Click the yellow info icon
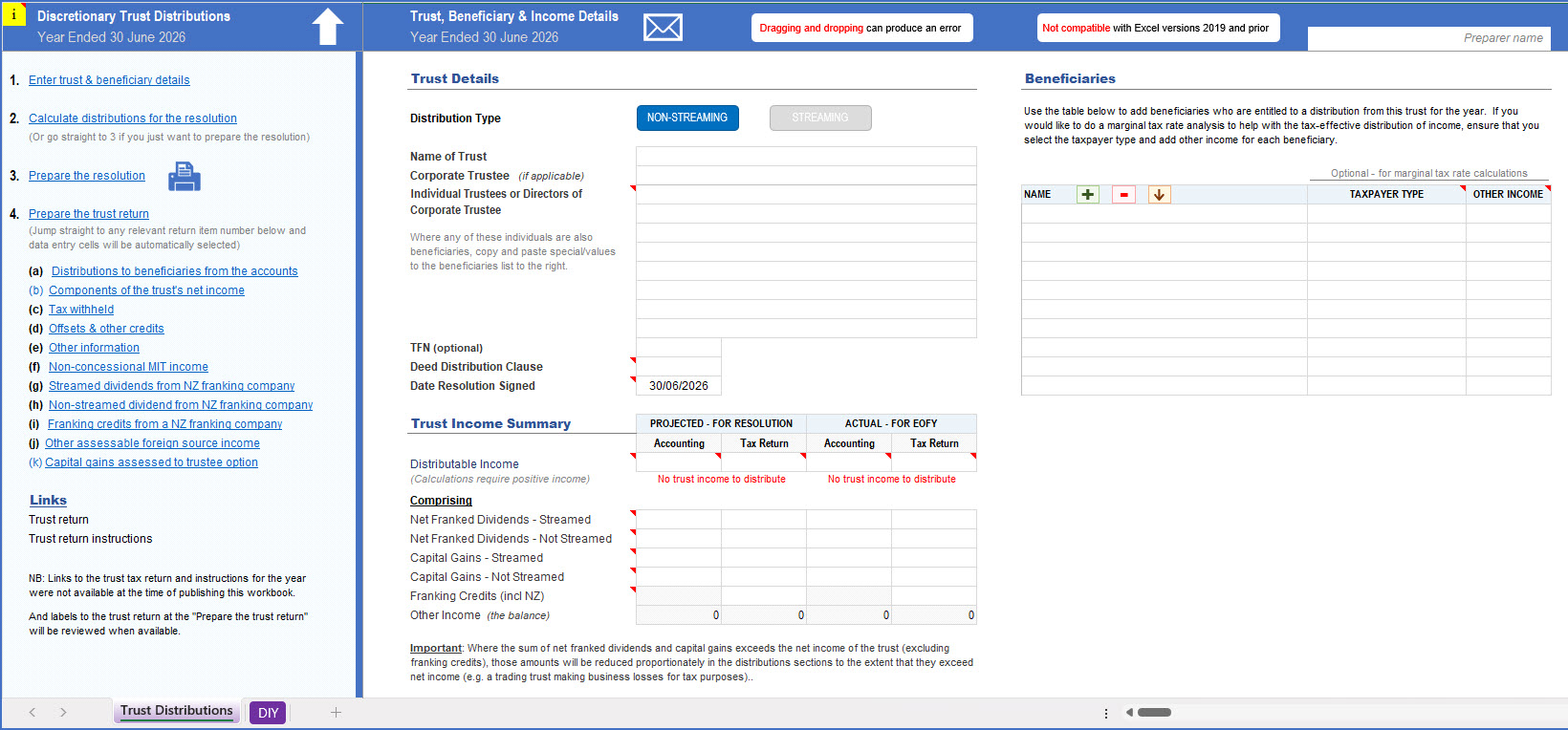This screenshot has height=730, width=1568. [x=13, y=14]
